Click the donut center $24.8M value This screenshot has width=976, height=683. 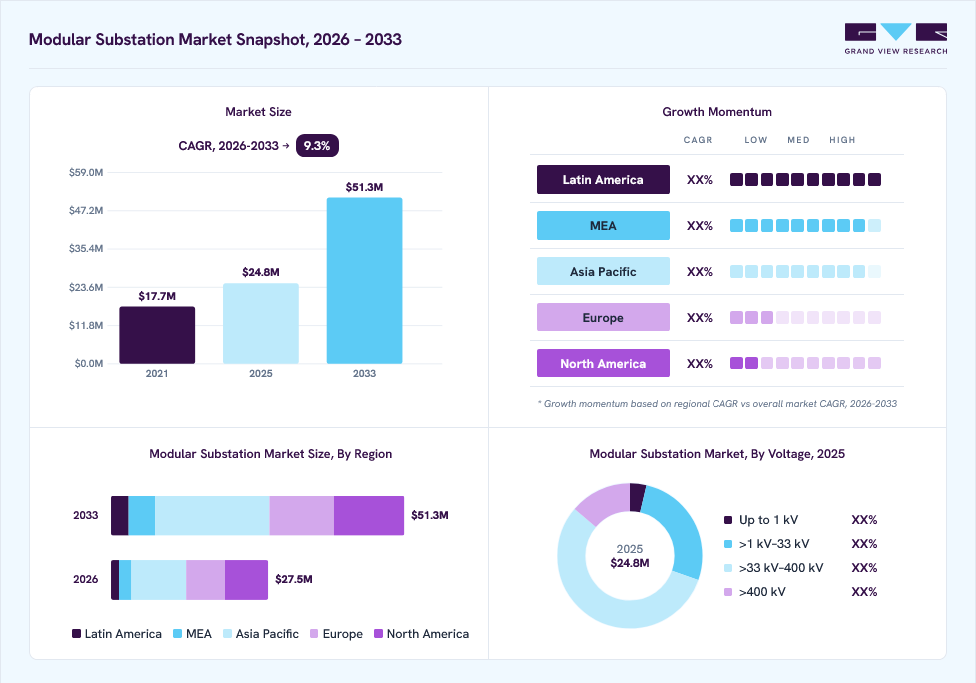coord(630,563)
